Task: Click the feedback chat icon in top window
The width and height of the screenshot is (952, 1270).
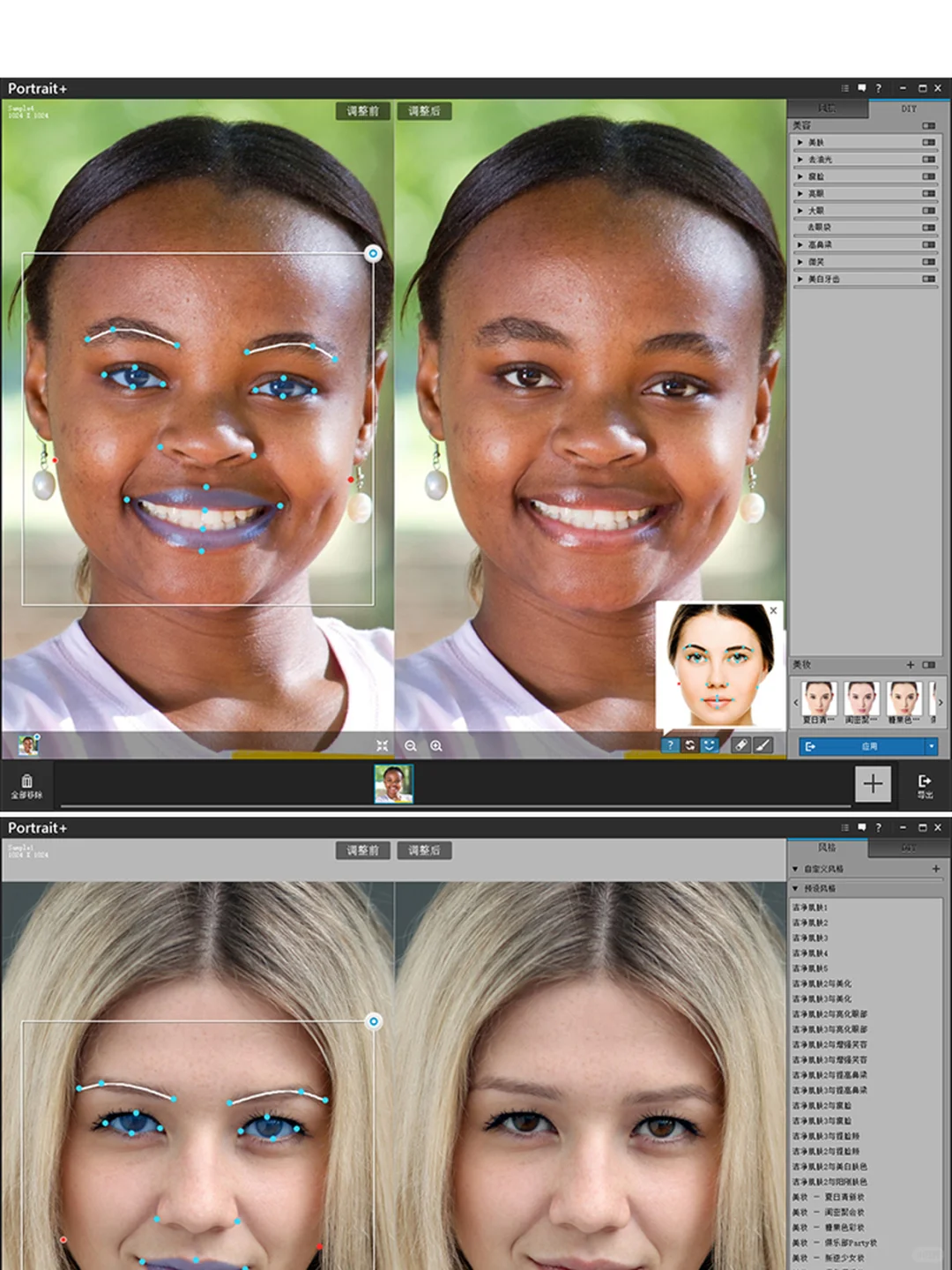Action: 861,88
